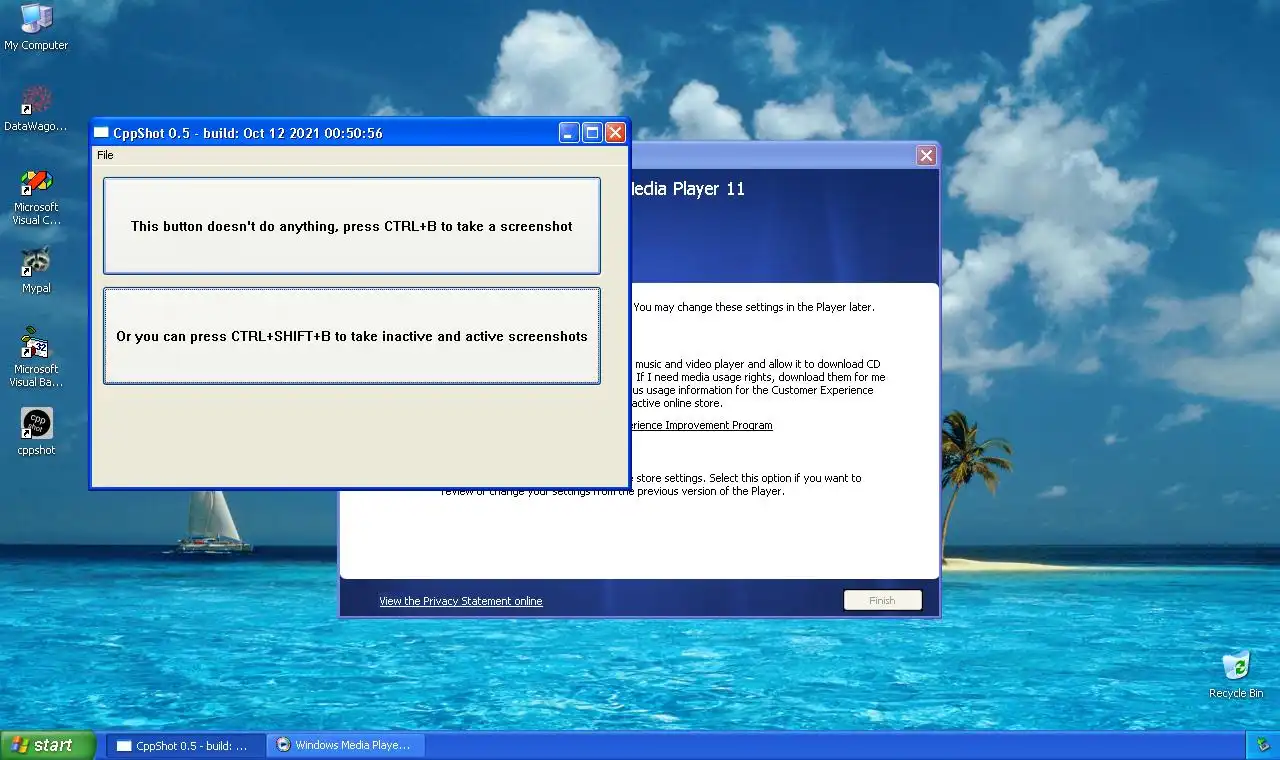Close the CppShot window
Image resolution: width=1280 pixels, height=760 pixels.
(615, 132)
